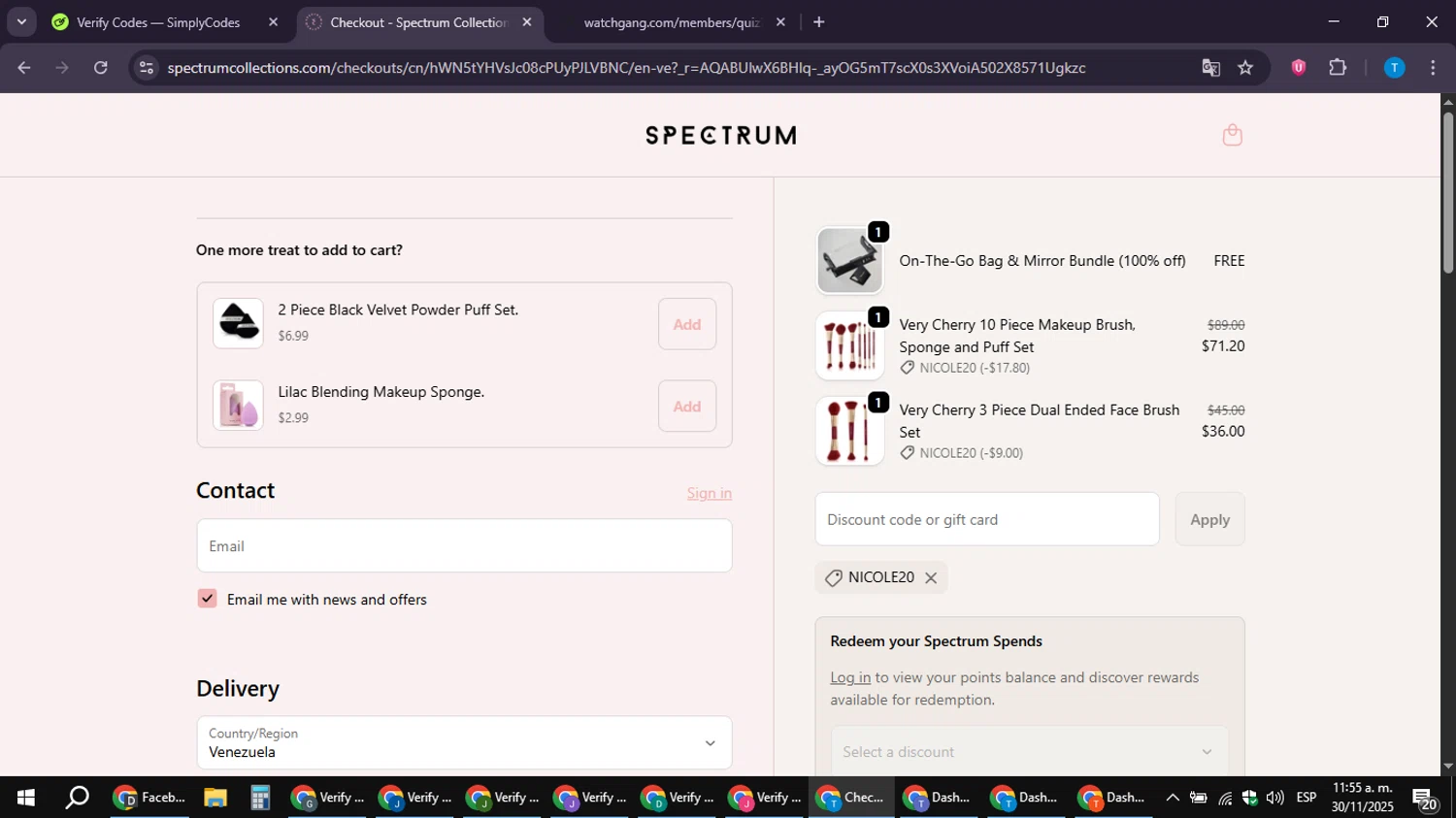Screen dimensions: 1456x818
Task: Click the Sign in link
Action: pos(710,493)
